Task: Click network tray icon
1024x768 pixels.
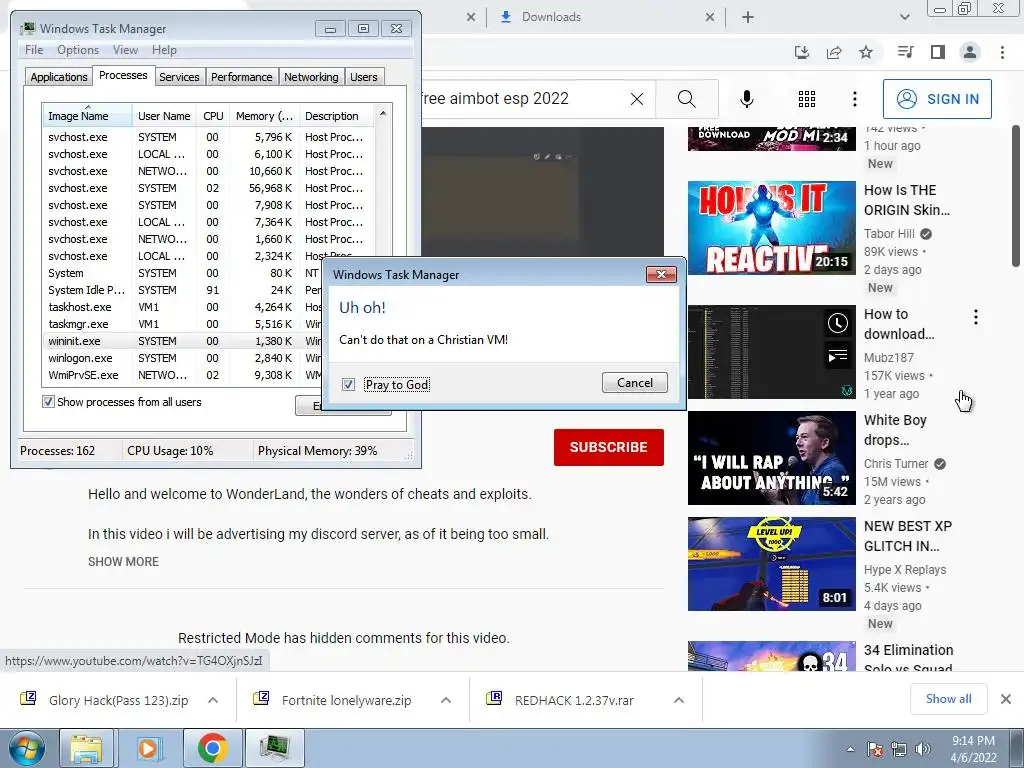Action: tap(899, 749)
